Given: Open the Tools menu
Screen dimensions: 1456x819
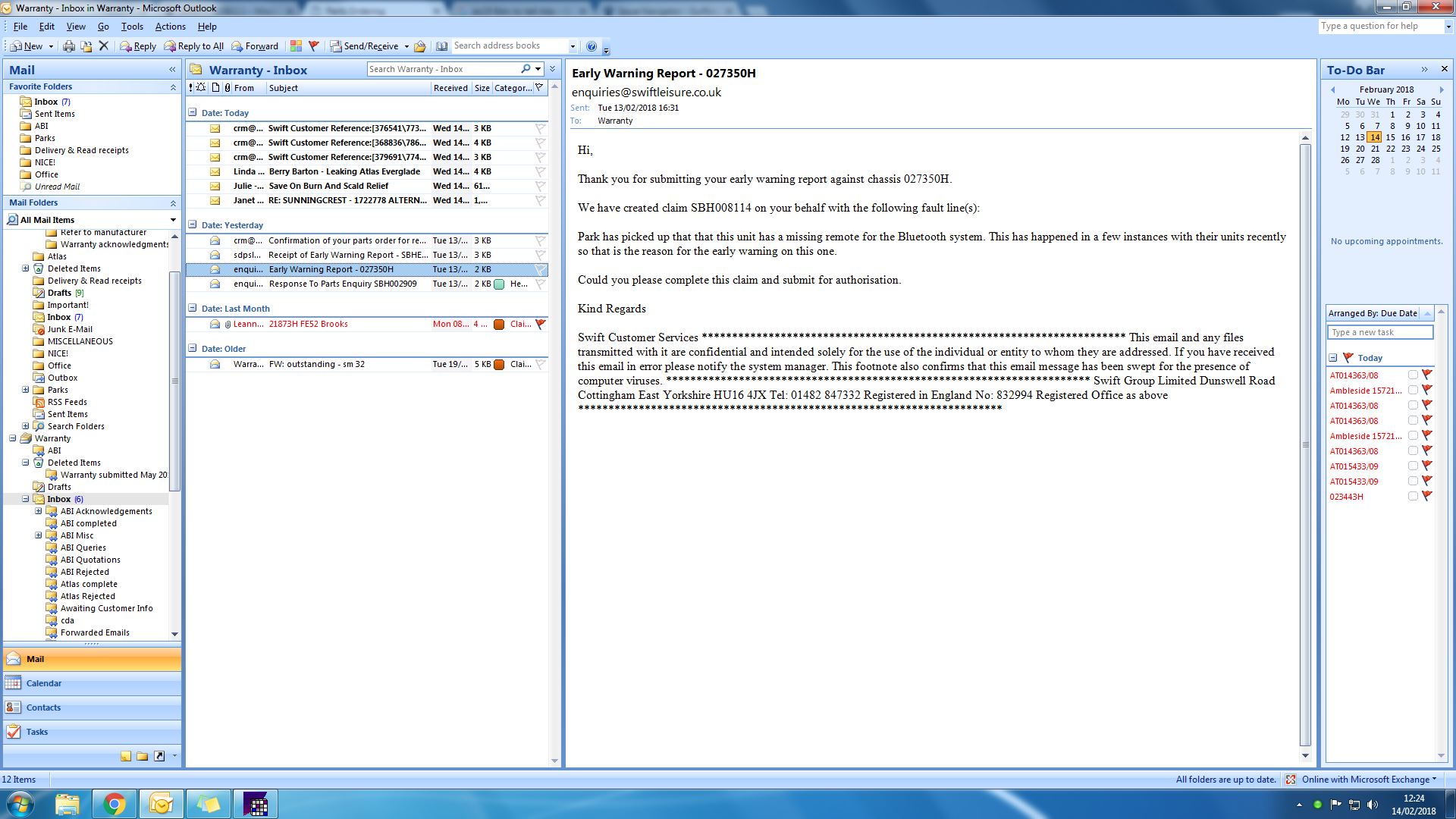Looking at the screenshot, I should 132,27.
